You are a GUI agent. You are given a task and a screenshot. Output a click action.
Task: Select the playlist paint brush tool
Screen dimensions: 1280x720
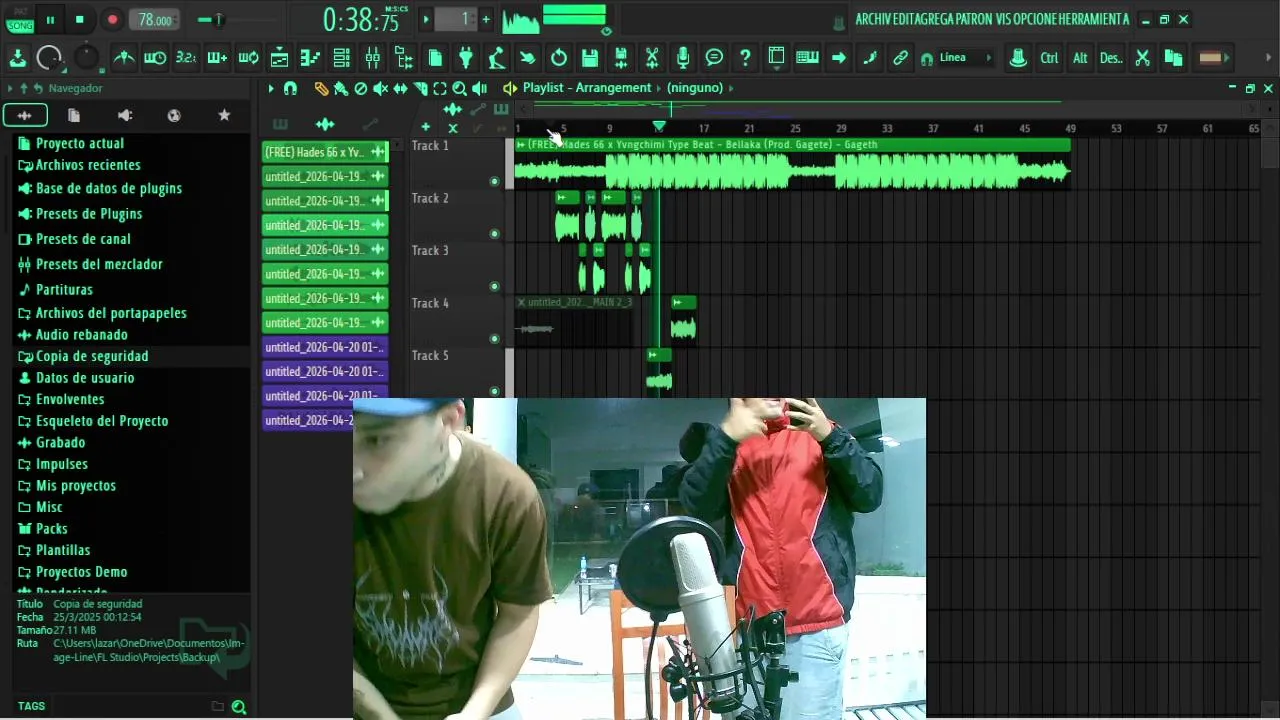pos(341,88)
